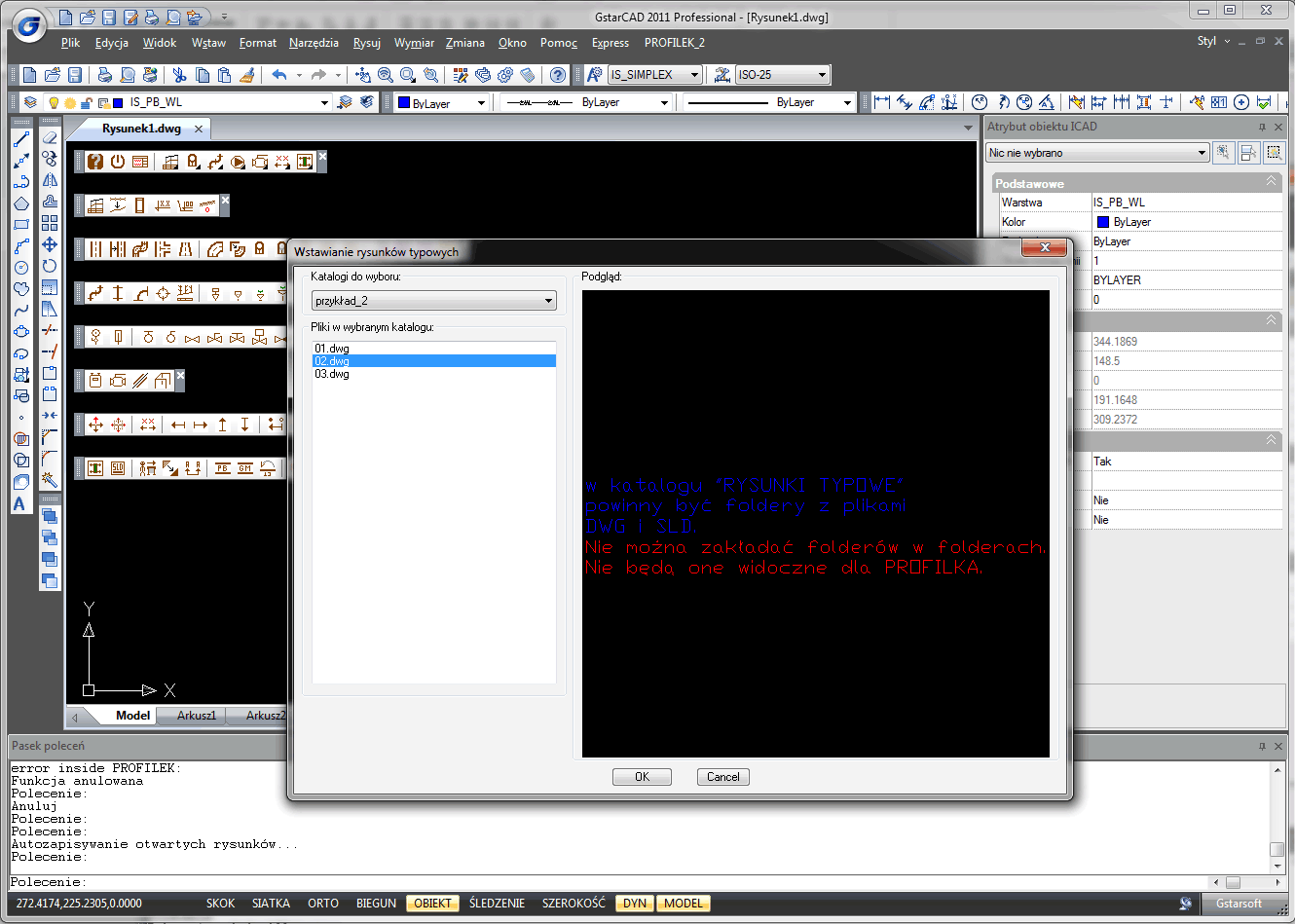Click the OK button in dialog
Screen dimensions: 1295x924
(x=642, y=777)
